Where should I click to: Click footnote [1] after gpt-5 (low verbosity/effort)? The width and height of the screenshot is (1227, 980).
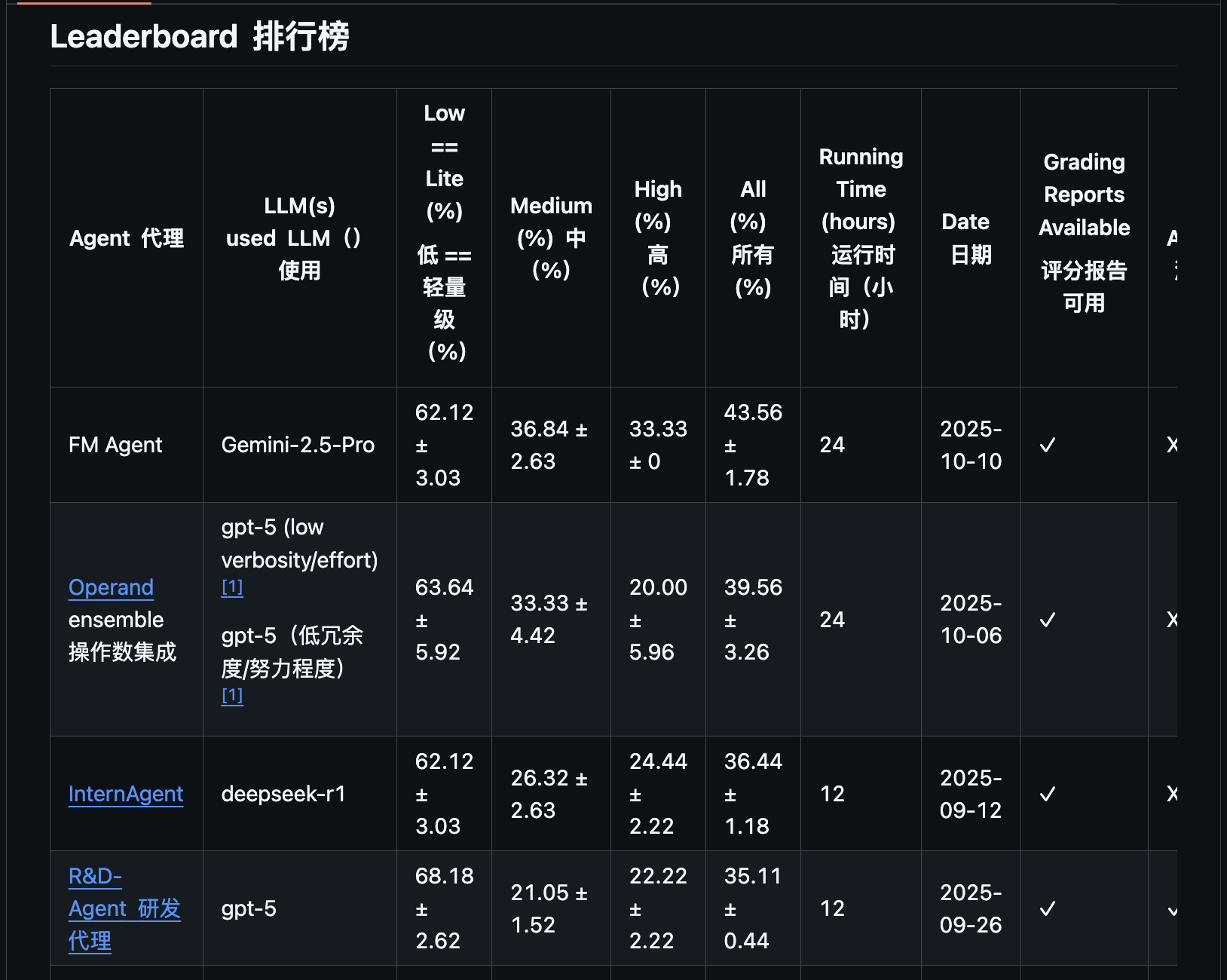[232, 587]
